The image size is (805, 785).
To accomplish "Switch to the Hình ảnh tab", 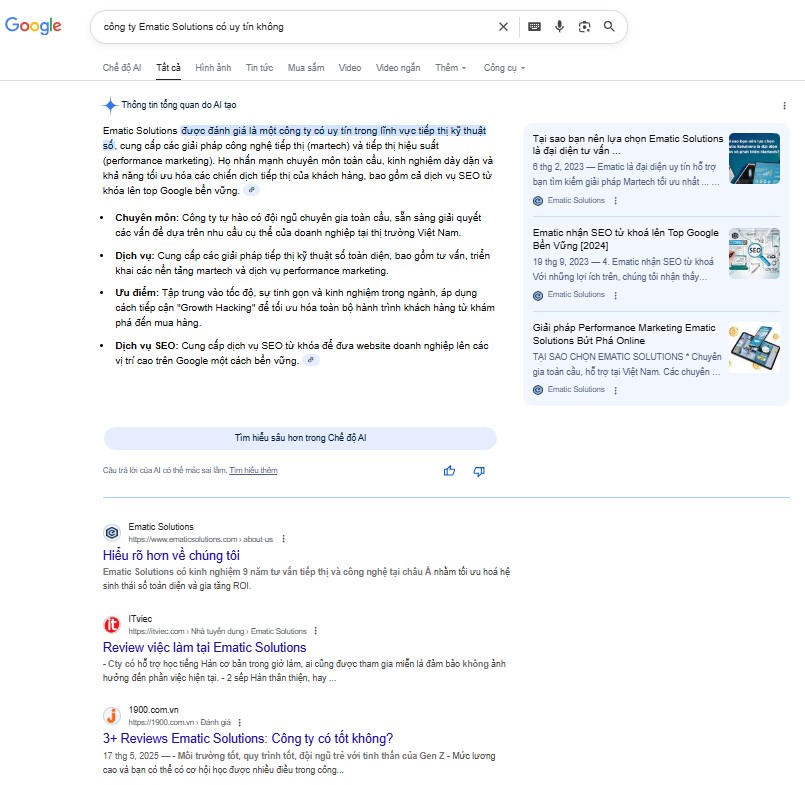I will tap(213, 68).
